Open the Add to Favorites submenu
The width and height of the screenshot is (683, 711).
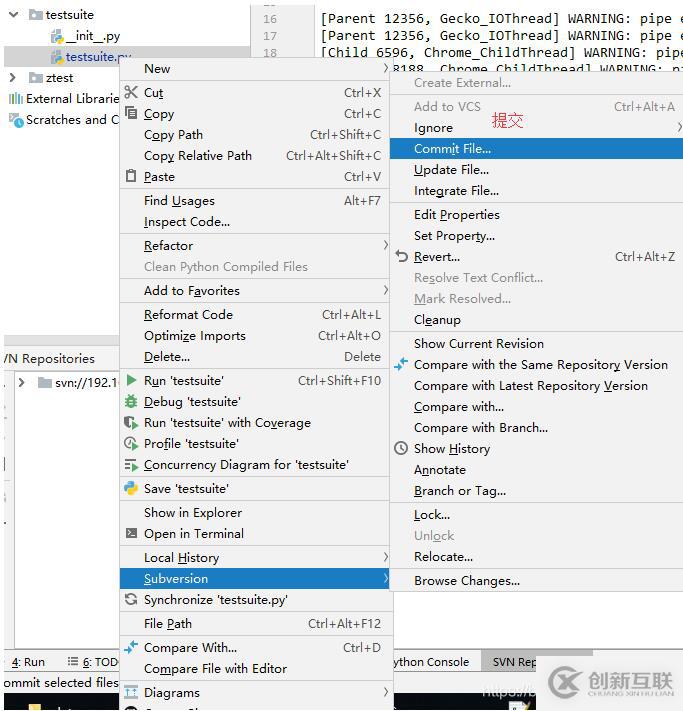pos(255,290)
